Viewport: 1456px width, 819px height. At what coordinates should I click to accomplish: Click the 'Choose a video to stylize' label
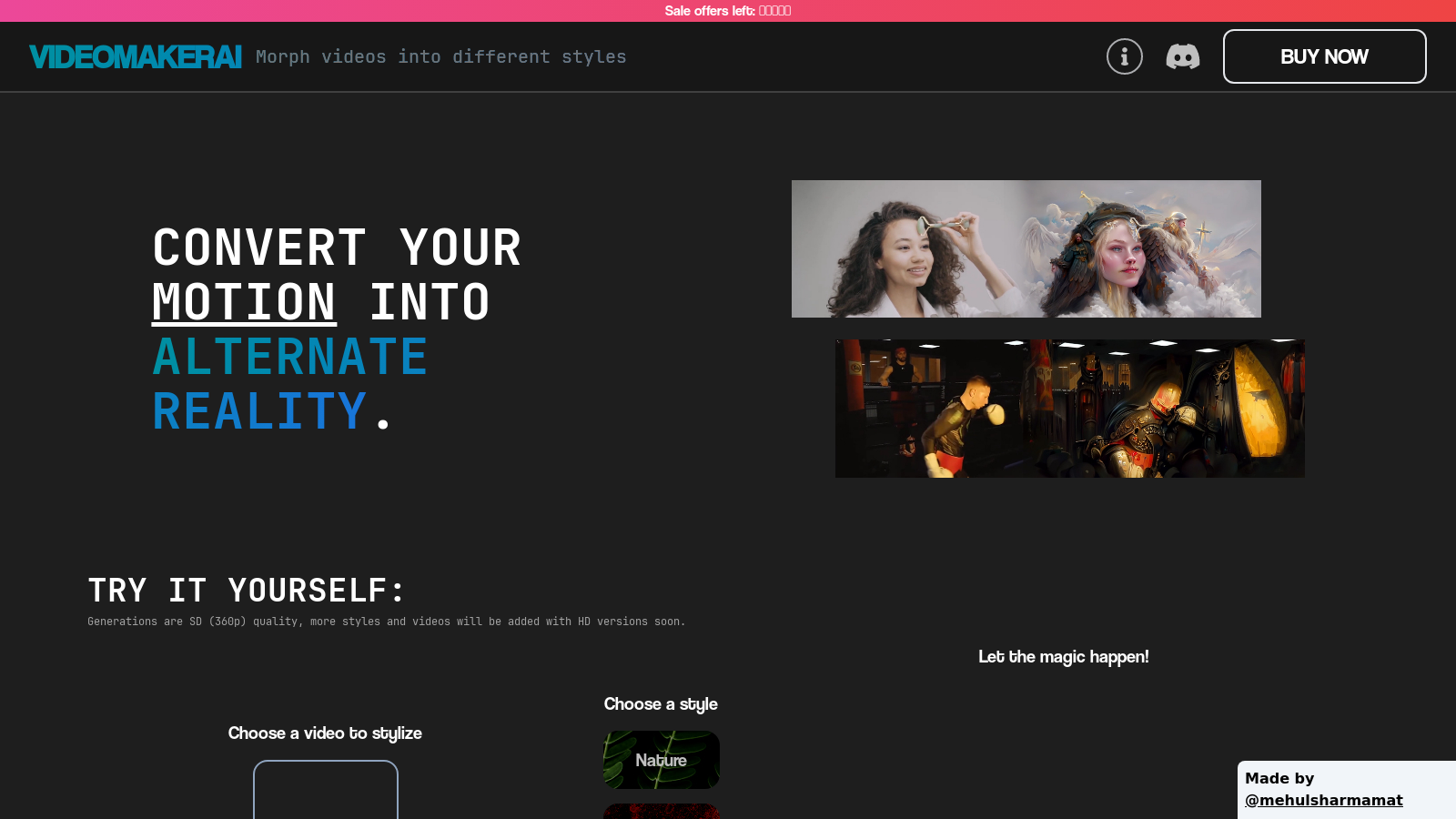(325, 733)
